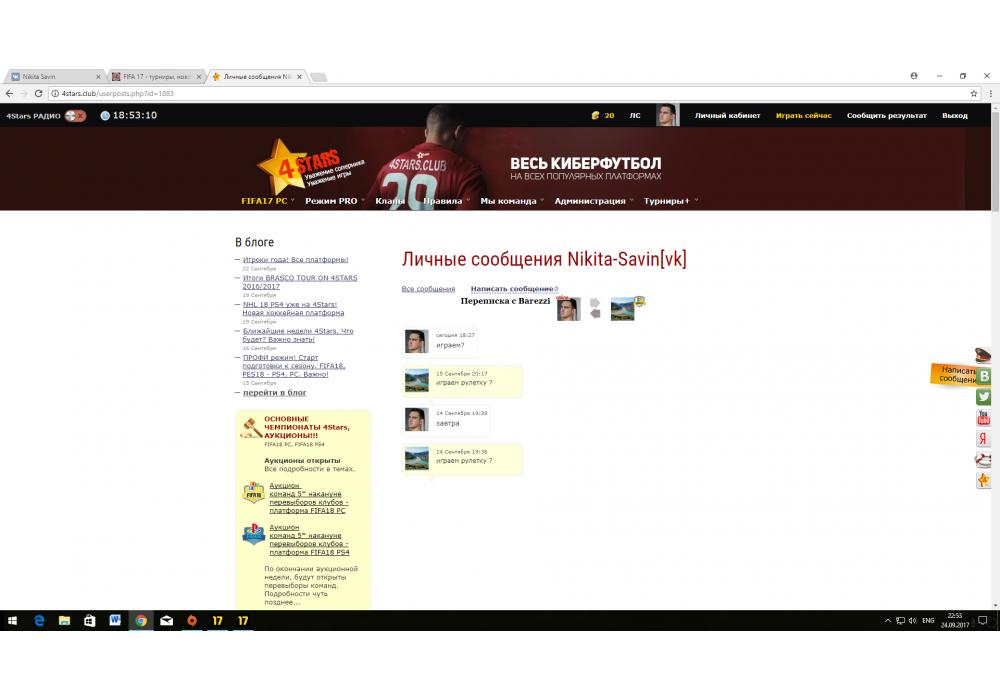Open the YouTube social sidebar icon

[x=984, y=418]
